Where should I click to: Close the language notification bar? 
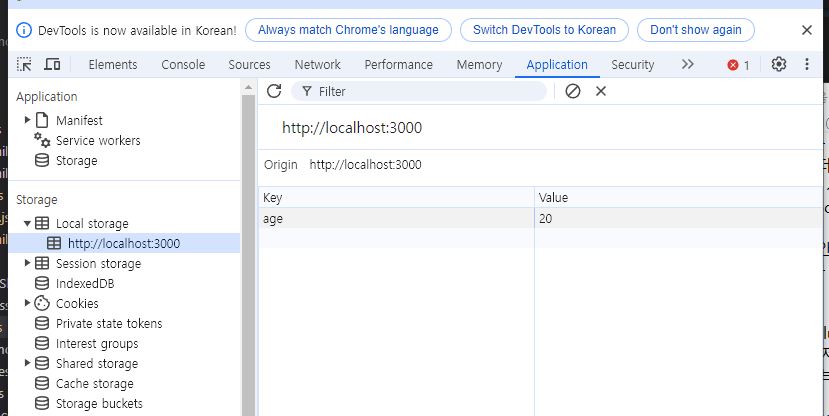806,30
